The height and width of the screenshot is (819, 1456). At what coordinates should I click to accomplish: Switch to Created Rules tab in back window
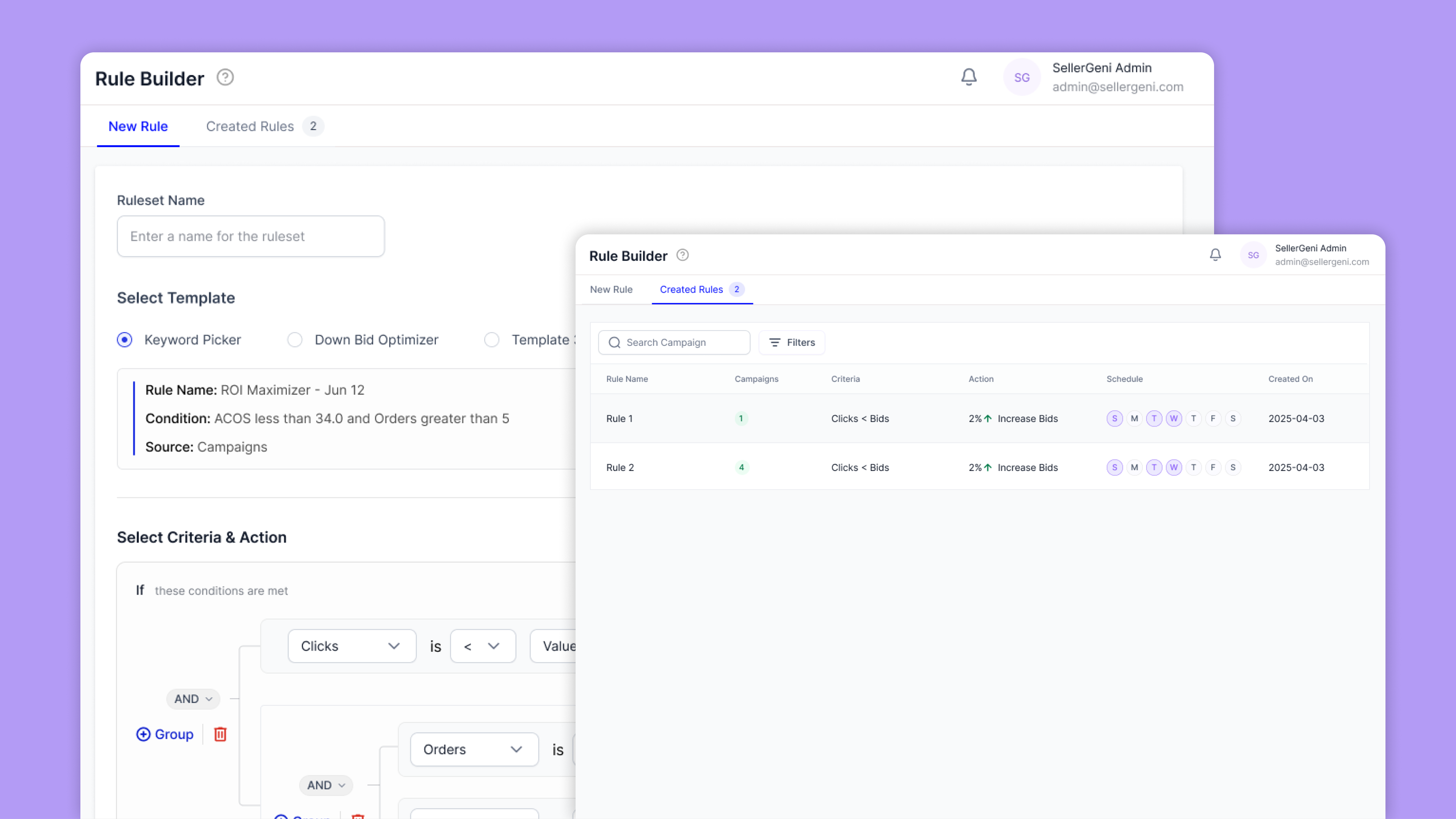pos(265,127)
